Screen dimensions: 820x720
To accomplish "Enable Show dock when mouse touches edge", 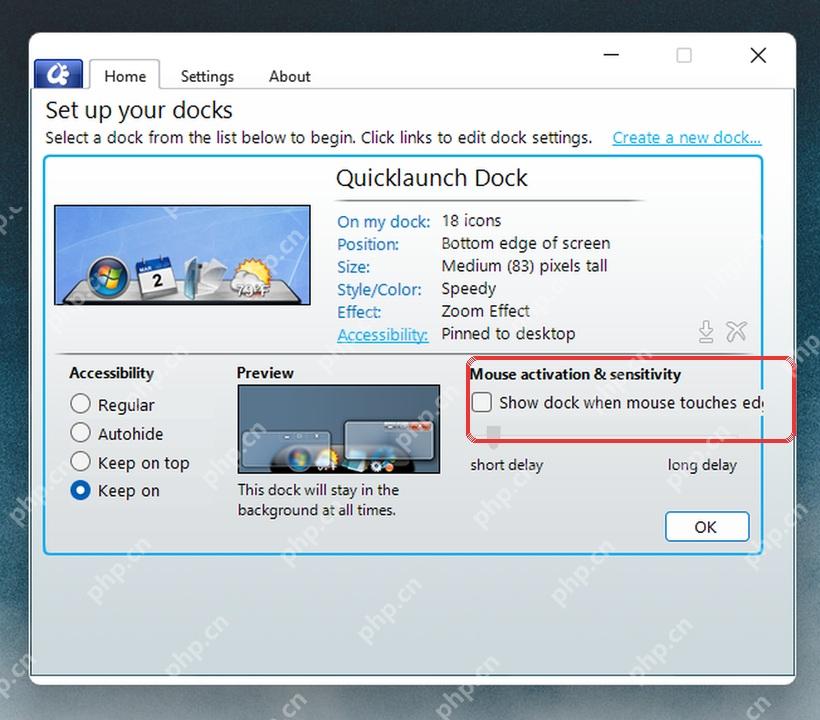I will tap(482, 403).
